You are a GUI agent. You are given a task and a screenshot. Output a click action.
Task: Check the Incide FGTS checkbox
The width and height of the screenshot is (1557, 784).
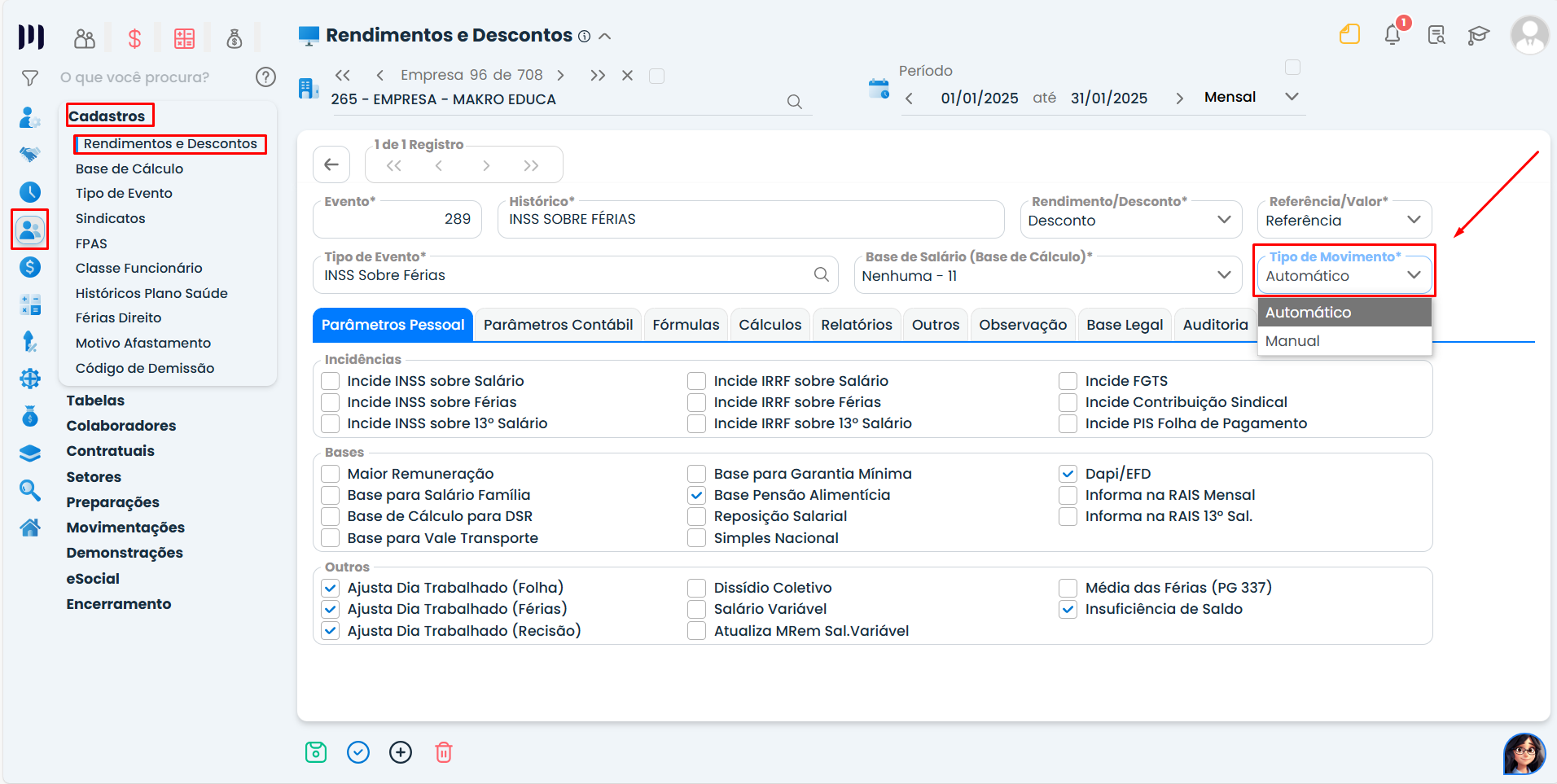click(x=1068, y=381)
